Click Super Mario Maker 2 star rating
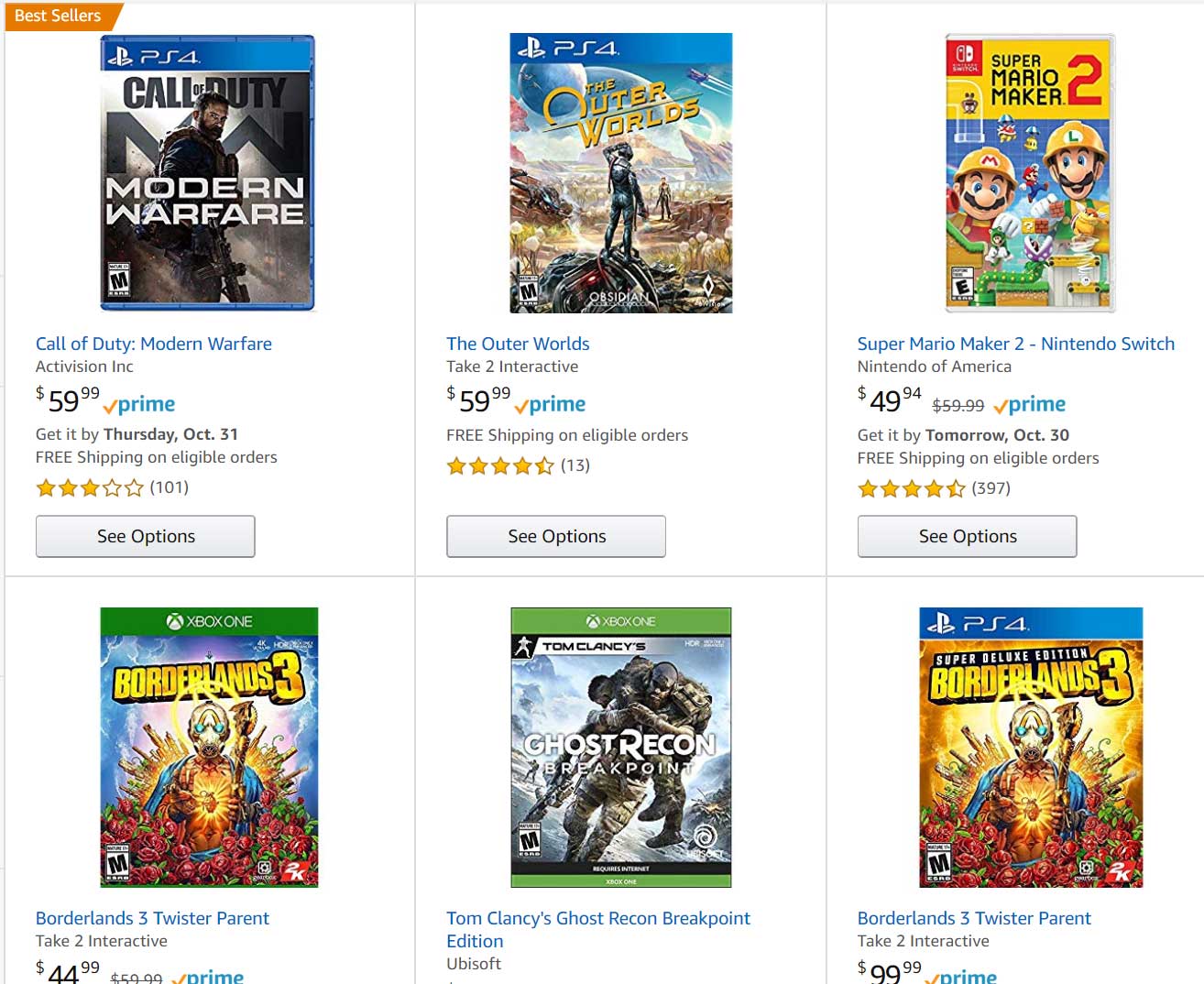This screenshot has width=1204, height=984. point(911,488)
